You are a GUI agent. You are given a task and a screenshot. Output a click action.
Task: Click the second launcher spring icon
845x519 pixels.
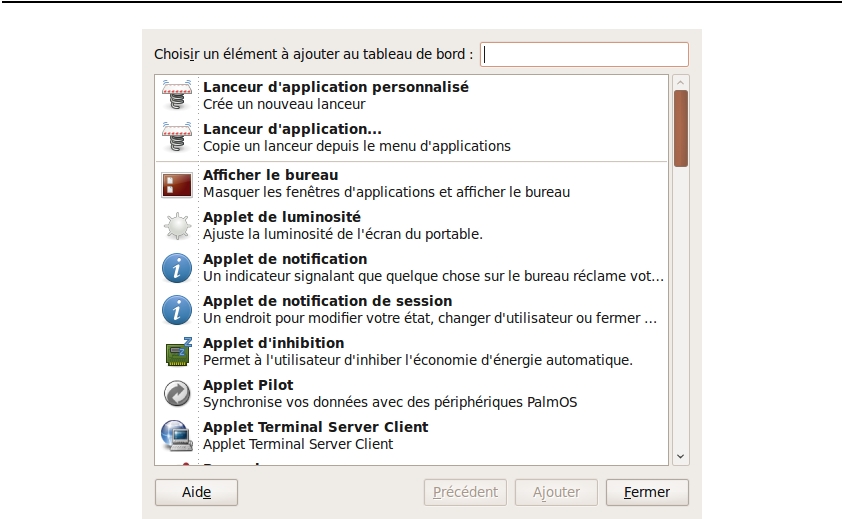[177, 137]
